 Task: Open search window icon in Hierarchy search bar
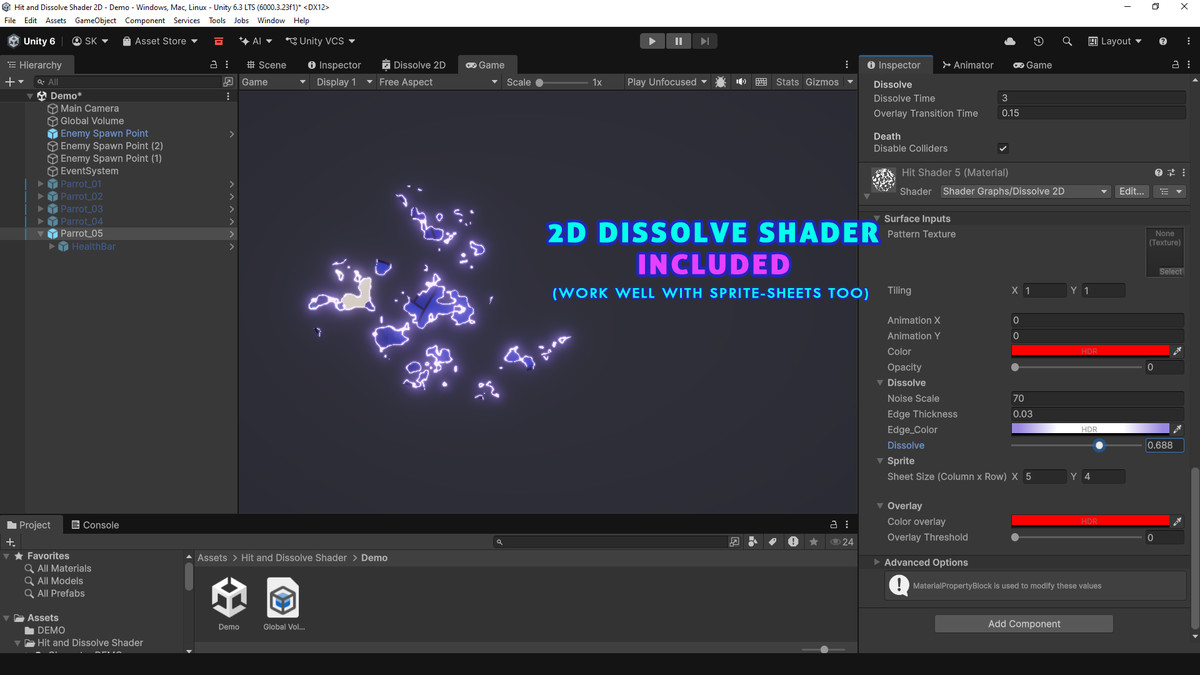[x=228, y=82]
